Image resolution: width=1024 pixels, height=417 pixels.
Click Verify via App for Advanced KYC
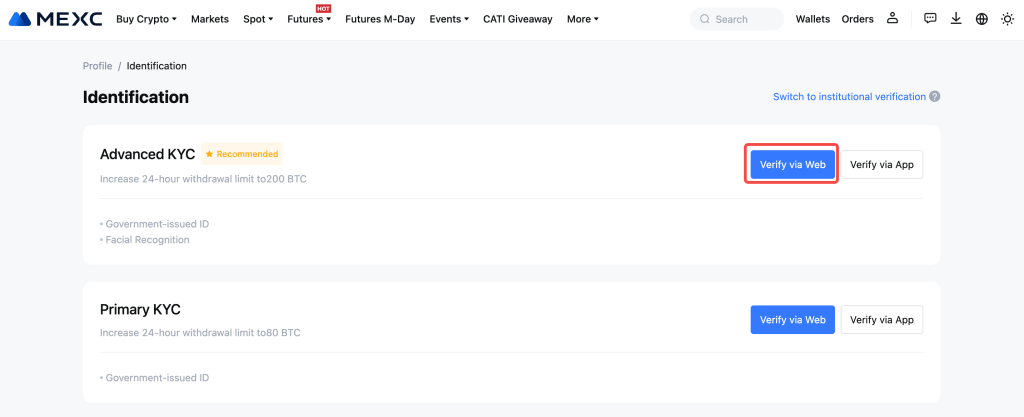(882, 164)
